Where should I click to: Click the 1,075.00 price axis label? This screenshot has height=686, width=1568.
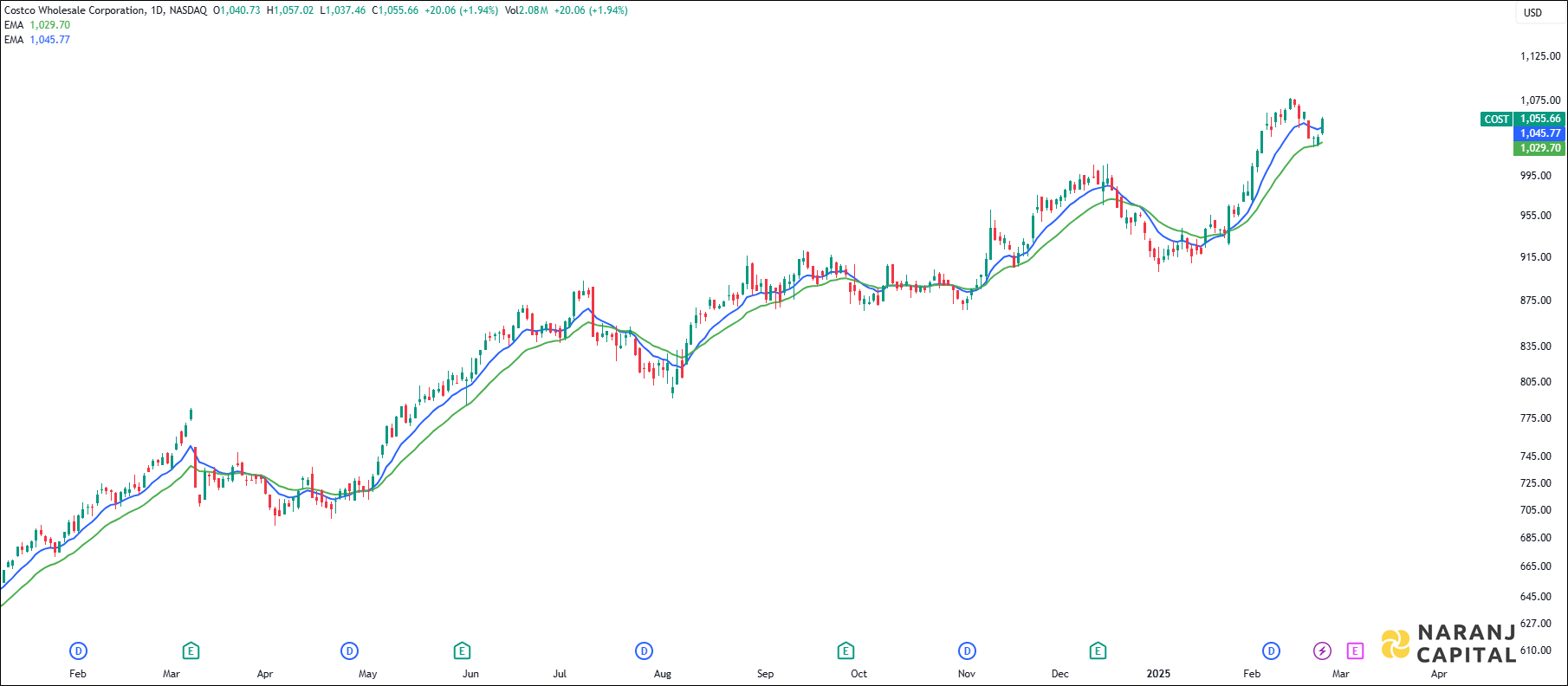(1540, 100)
